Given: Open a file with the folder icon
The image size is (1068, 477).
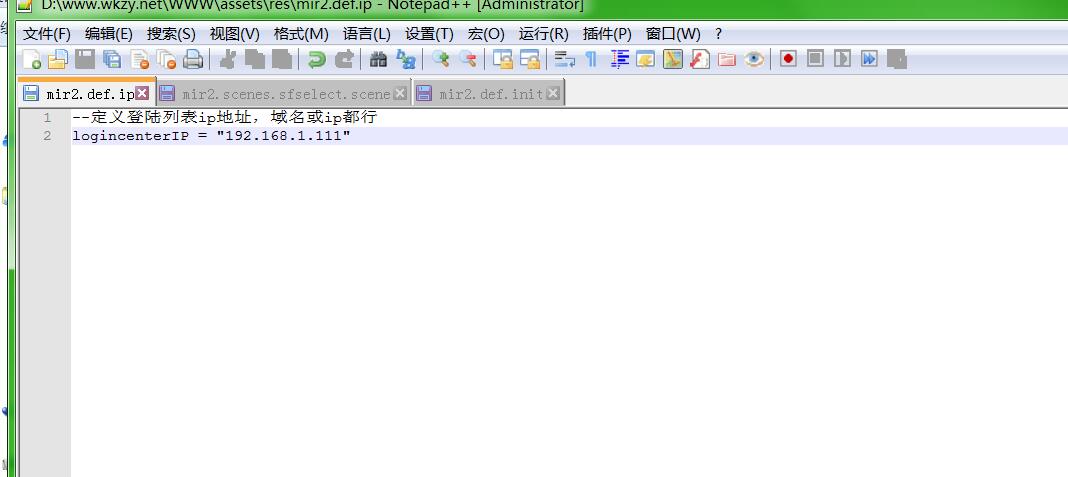Looking at the screenshot, I should click(x=59, y=59).
